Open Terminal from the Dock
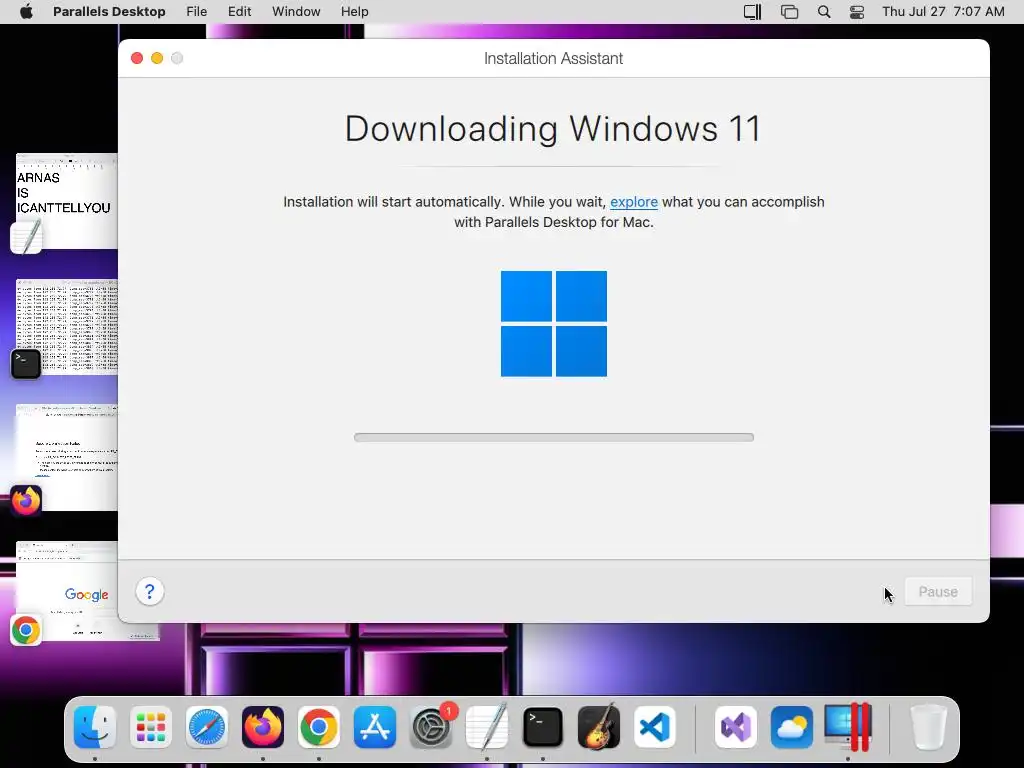 [543, 727]
